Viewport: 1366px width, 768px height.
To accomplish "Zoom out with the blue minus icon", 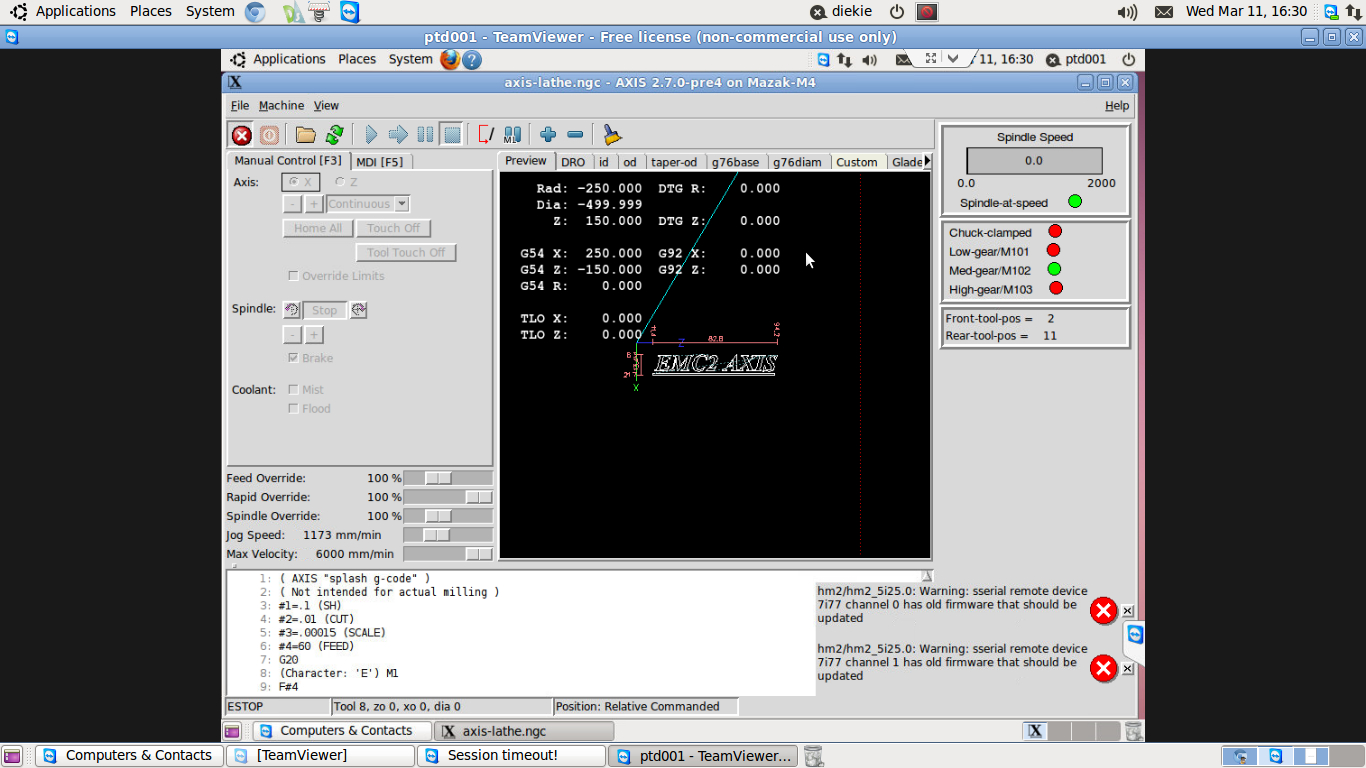I will 575,135.
